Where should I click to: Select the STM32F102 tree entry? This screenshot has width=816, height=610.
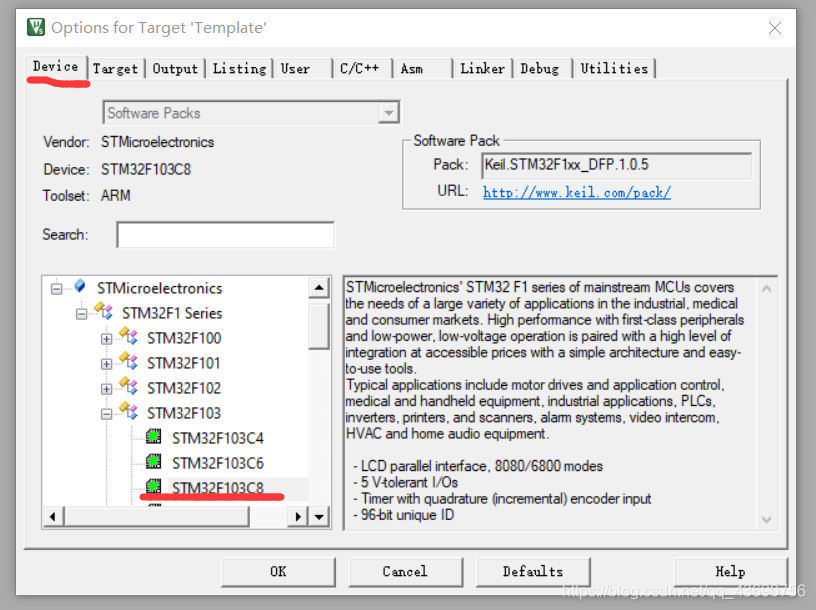coord(184,388)
